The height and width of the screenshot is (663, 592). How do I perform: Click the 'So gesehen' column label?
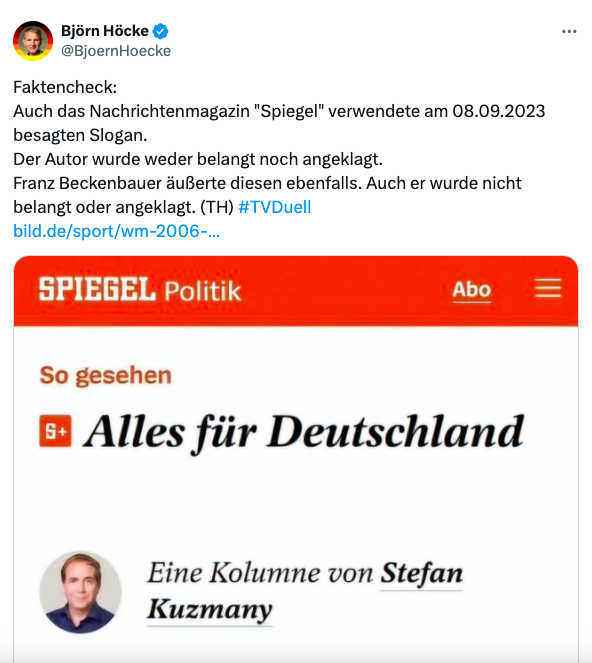(x=106, y=375)
